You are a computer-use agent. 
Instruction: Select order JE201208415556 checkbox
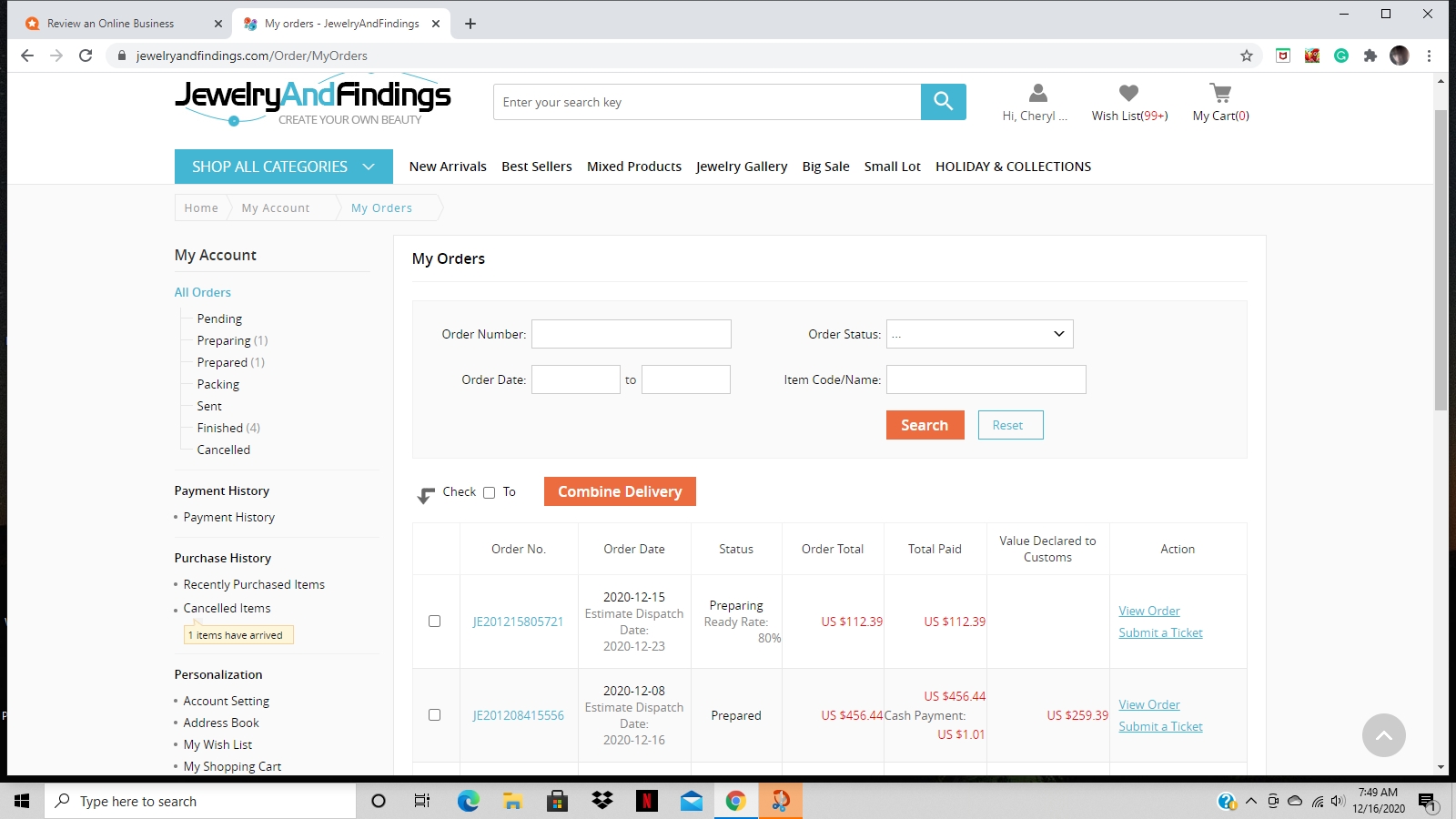[435, 715]
